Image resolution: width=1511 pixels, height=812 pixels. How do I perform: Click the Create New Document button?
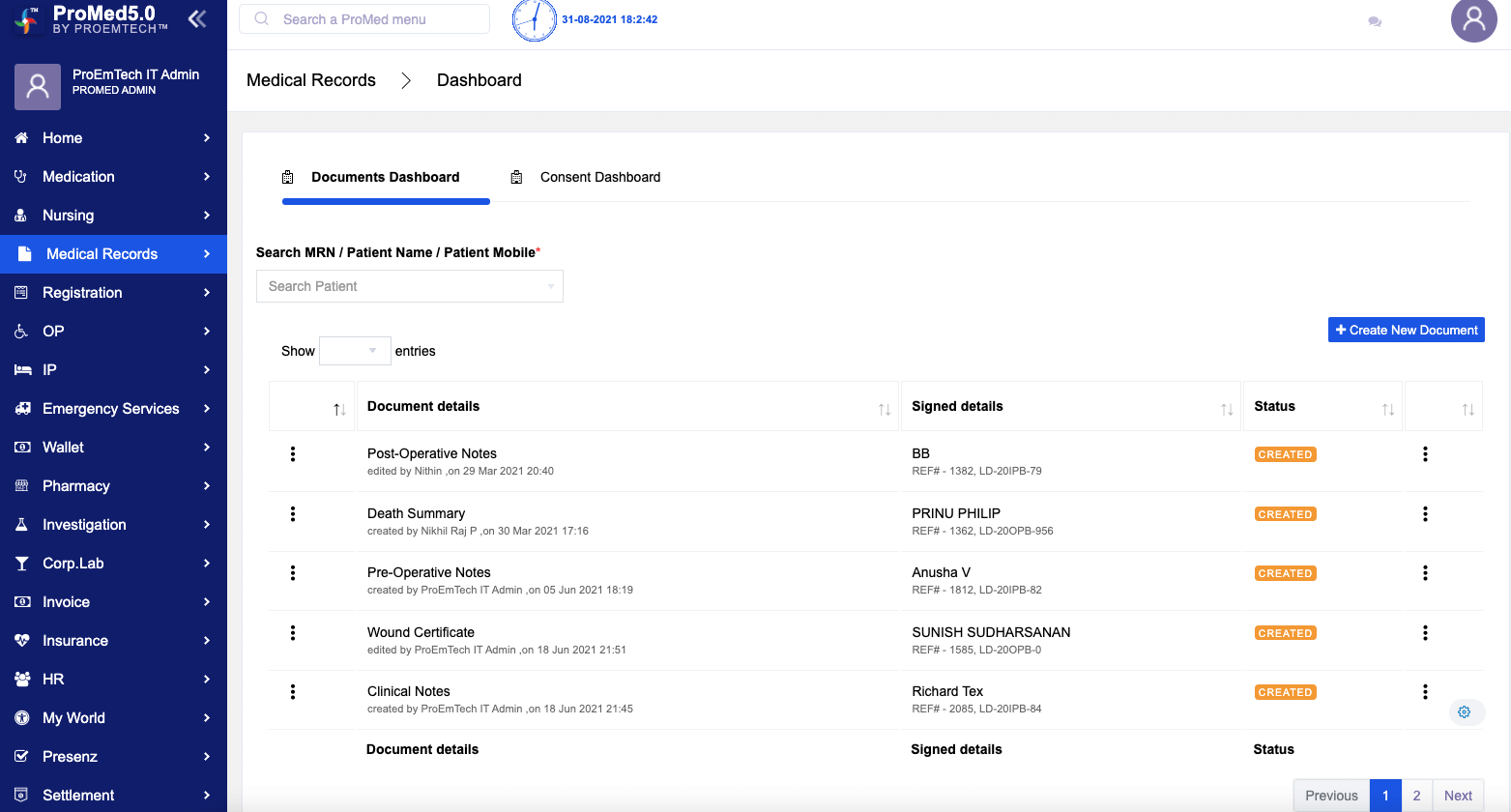[1406, 330]
